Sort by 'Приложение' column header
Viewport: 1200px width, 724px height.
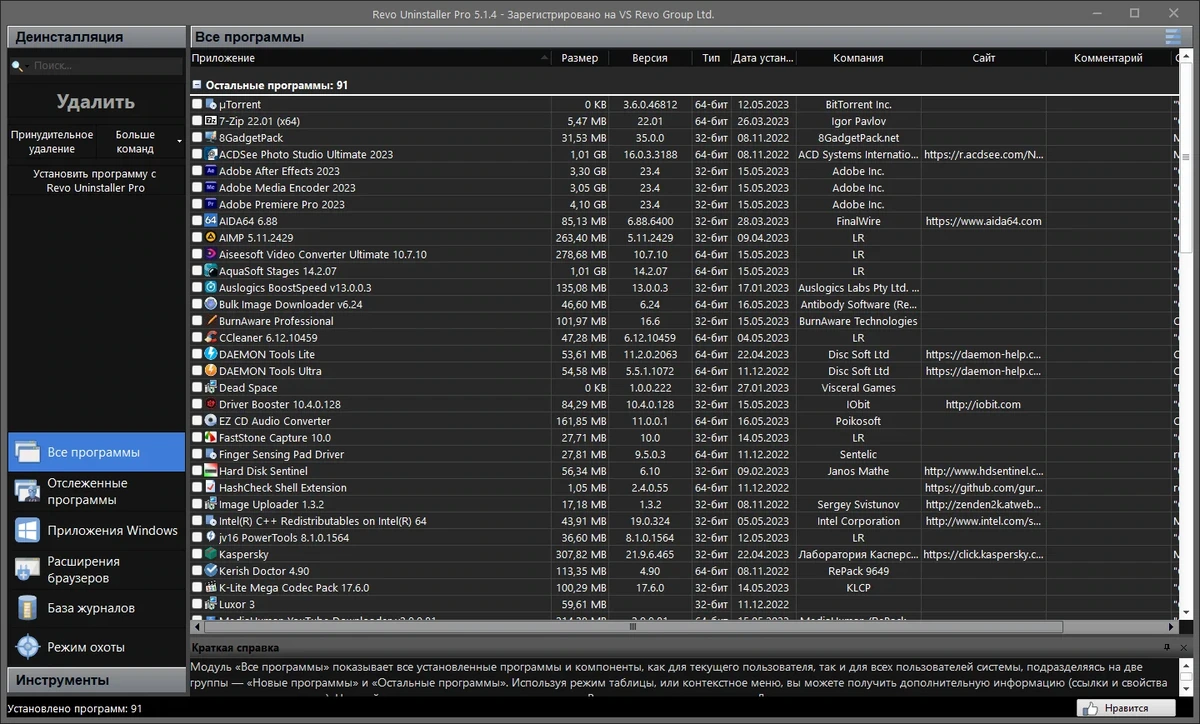(370, 58)
